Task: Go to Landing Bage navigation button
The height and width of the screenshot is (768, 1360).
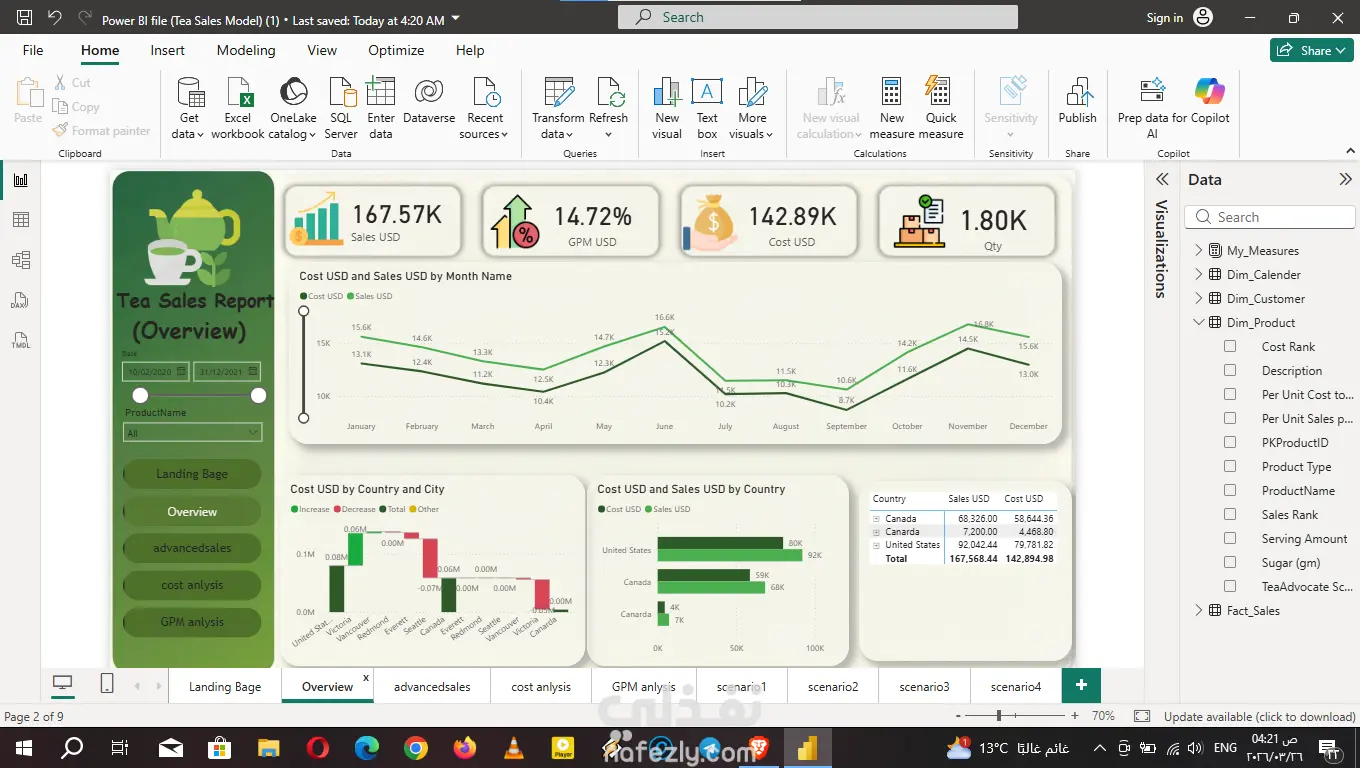Action: [x=192, y=474]
